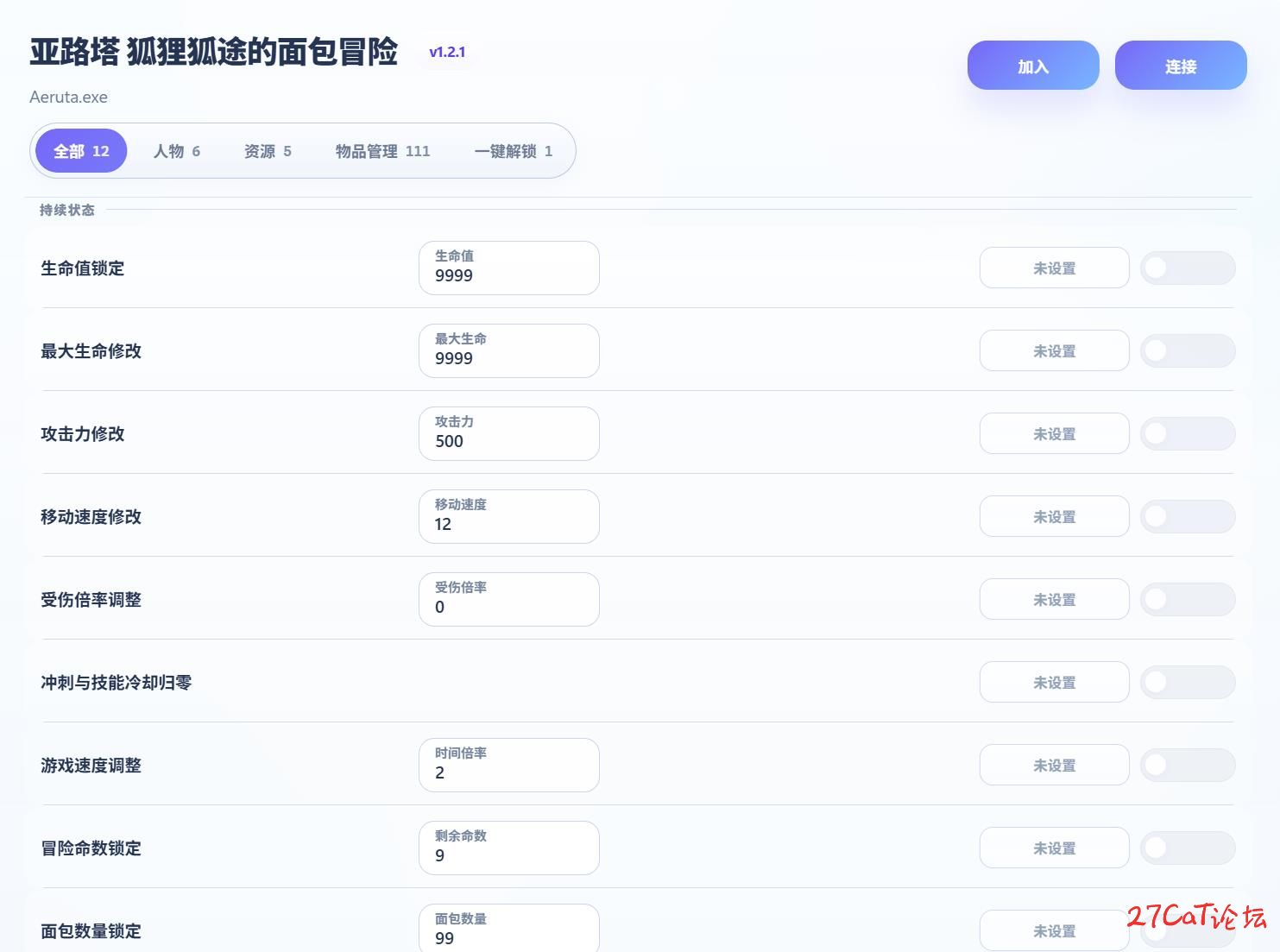Image resolution: width=1280 pixels, height=952 pixels.
Task: Open the 人物 tab
Action: pyautogui.click(x=176, y=151)
